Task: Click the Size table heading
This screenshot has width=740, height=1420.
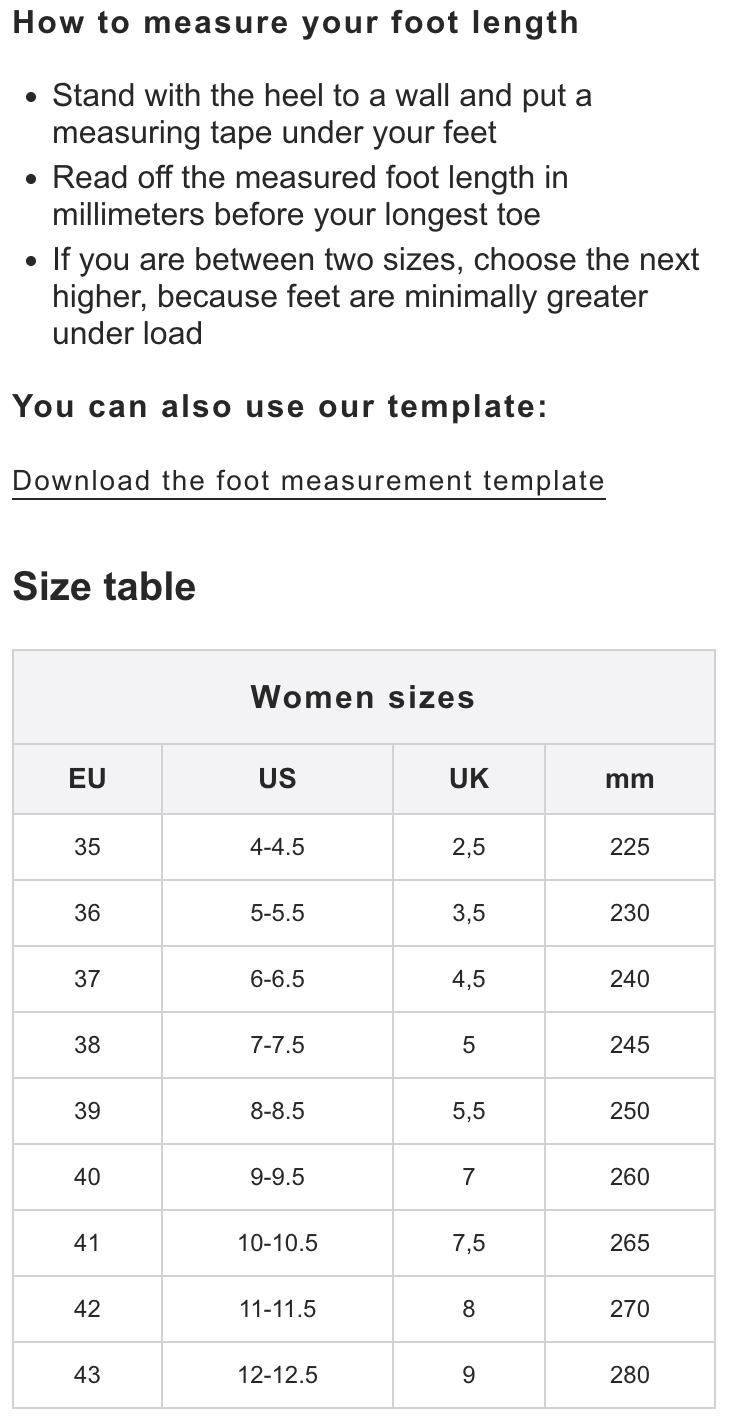Action: (x=104, y=587)
